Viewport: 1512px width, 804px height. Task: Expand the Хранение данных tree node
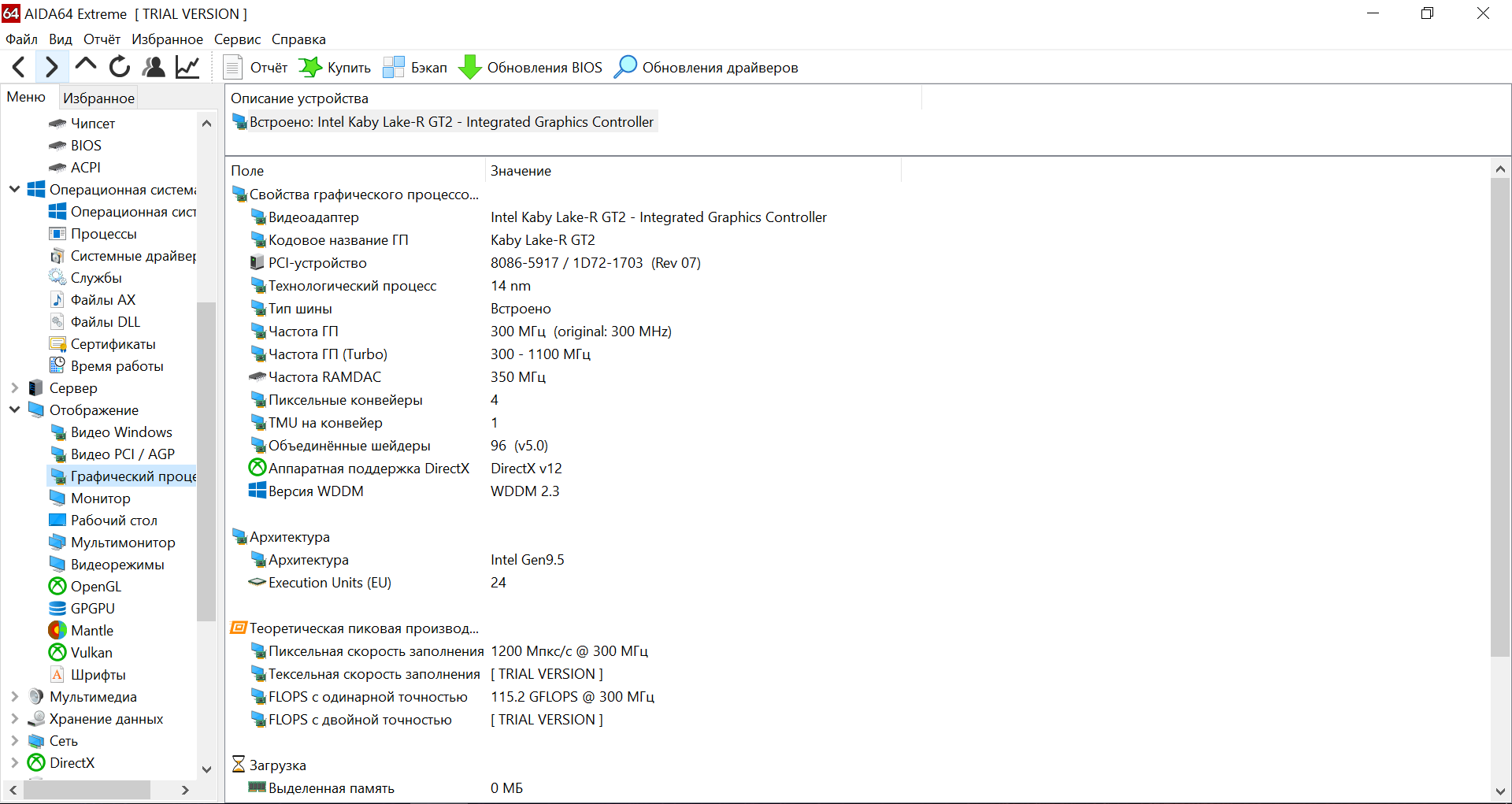click(14, 718)
